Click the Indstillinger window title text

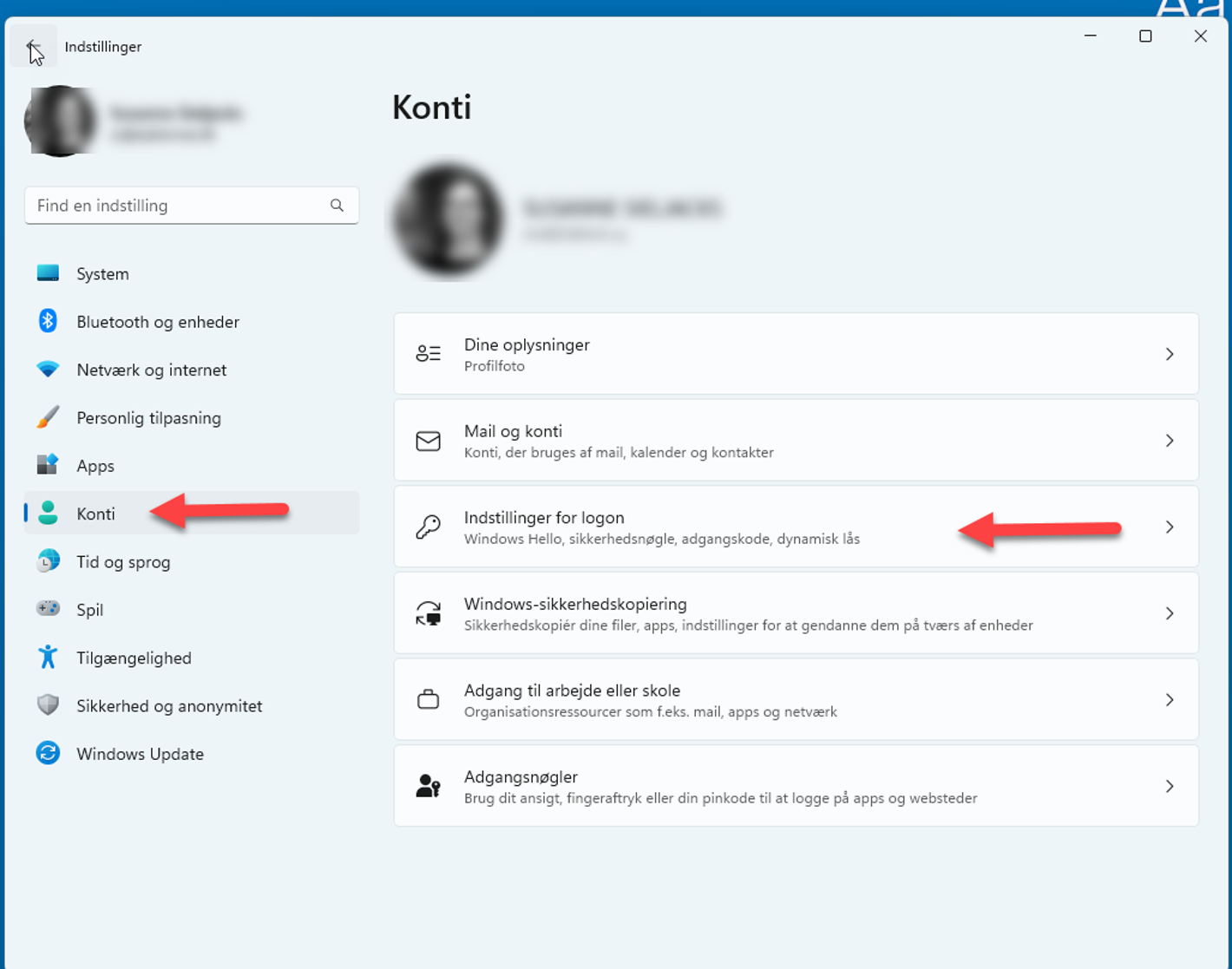pos(102,47)
